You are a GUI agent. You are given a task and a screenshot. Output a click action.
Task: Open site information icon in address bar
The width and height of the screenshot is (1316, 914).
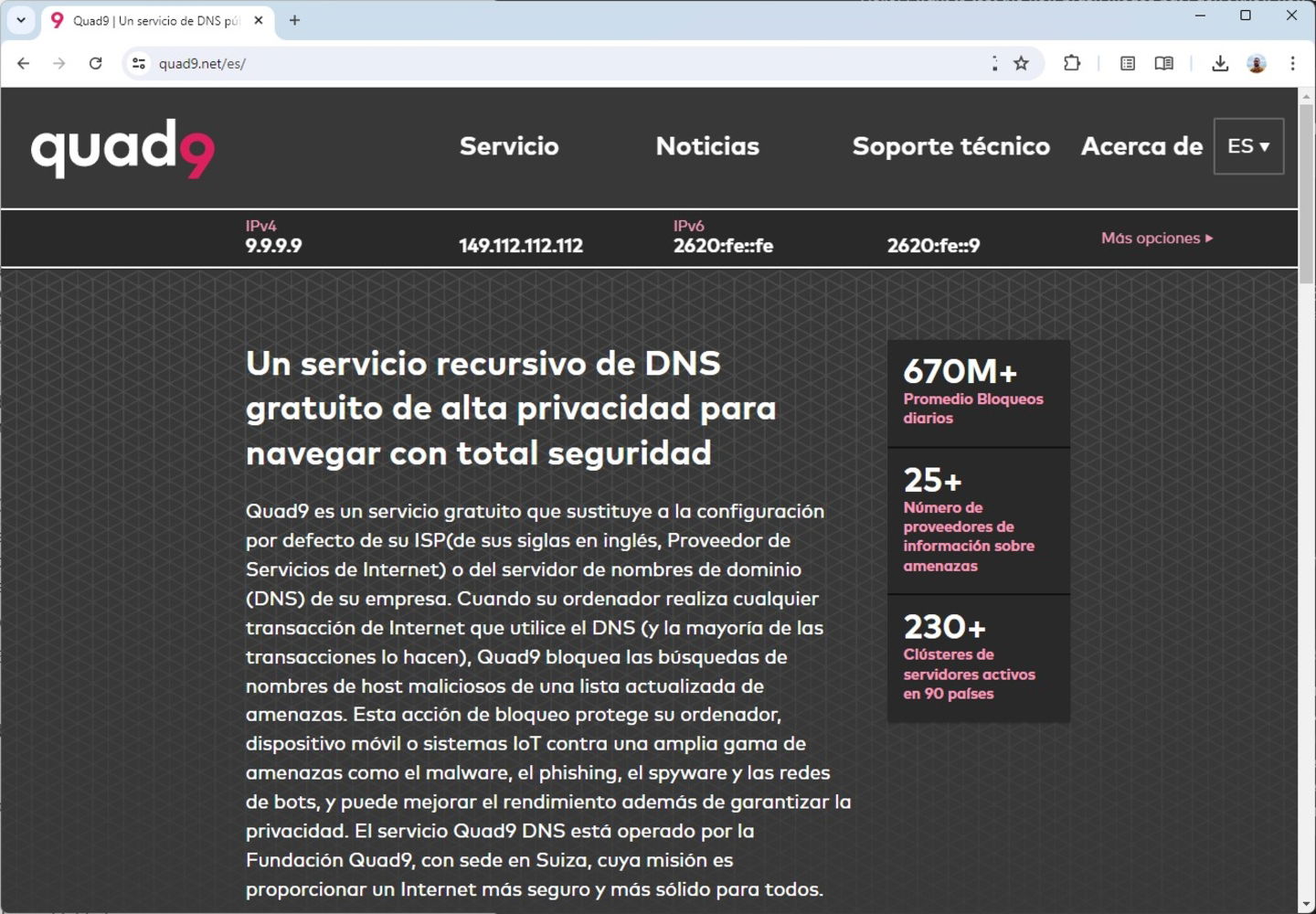pos(139,63)
